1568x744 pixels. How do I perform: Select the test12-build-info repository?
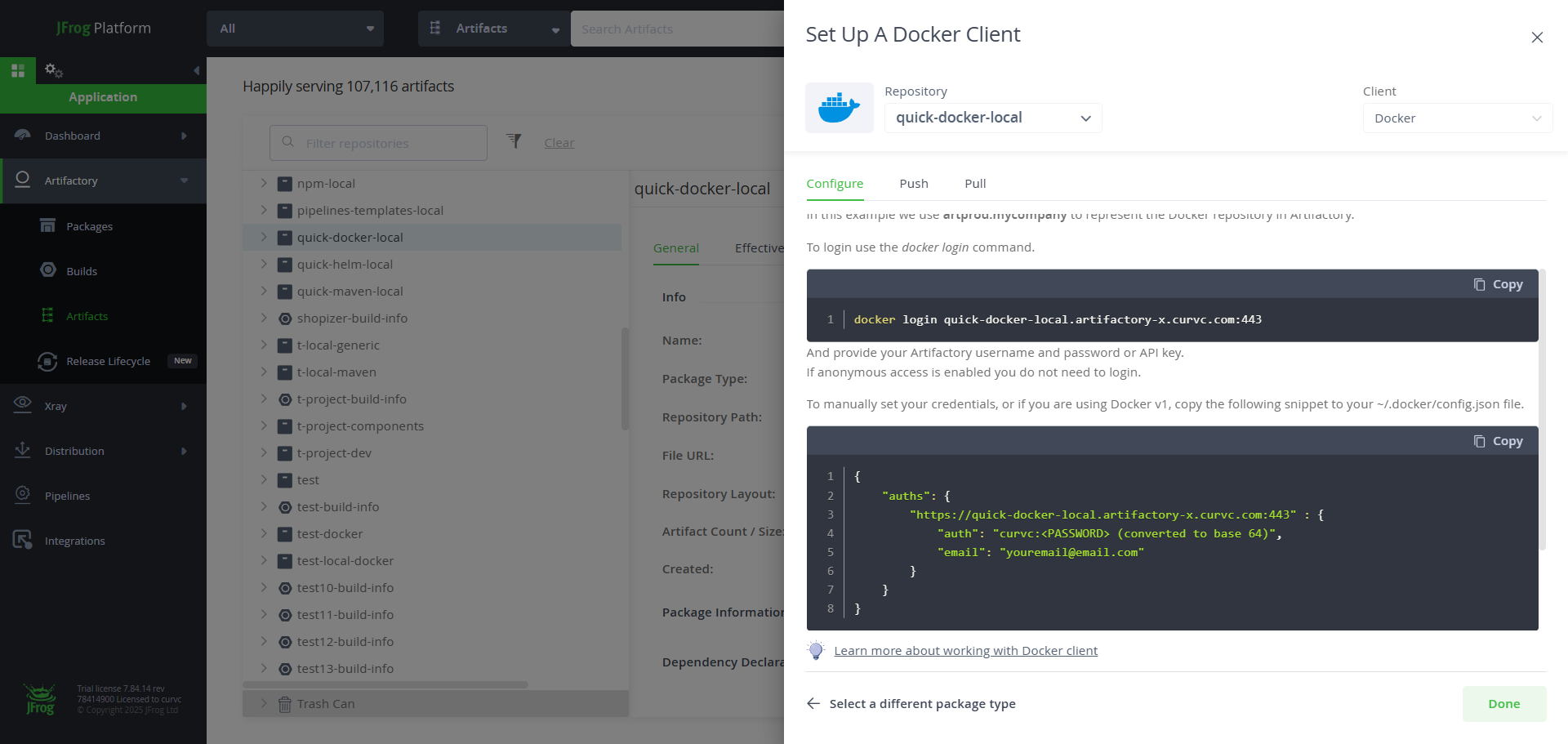click(345, 641)
